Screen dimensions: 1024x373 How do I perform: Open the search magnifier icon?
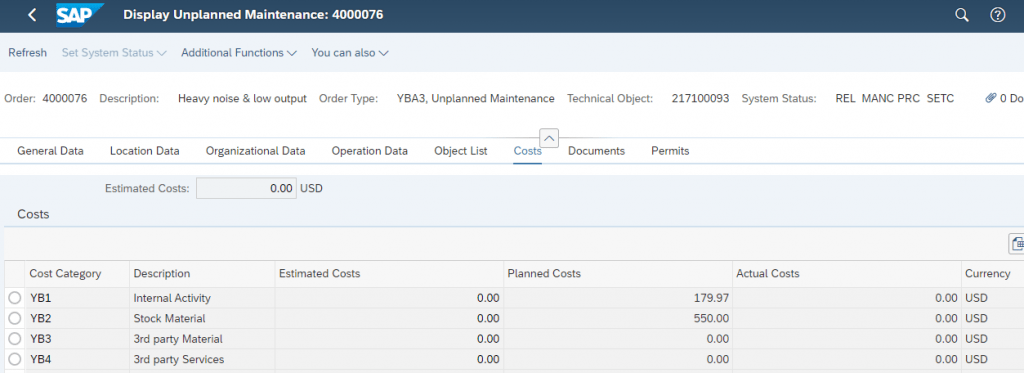(962, 15)
